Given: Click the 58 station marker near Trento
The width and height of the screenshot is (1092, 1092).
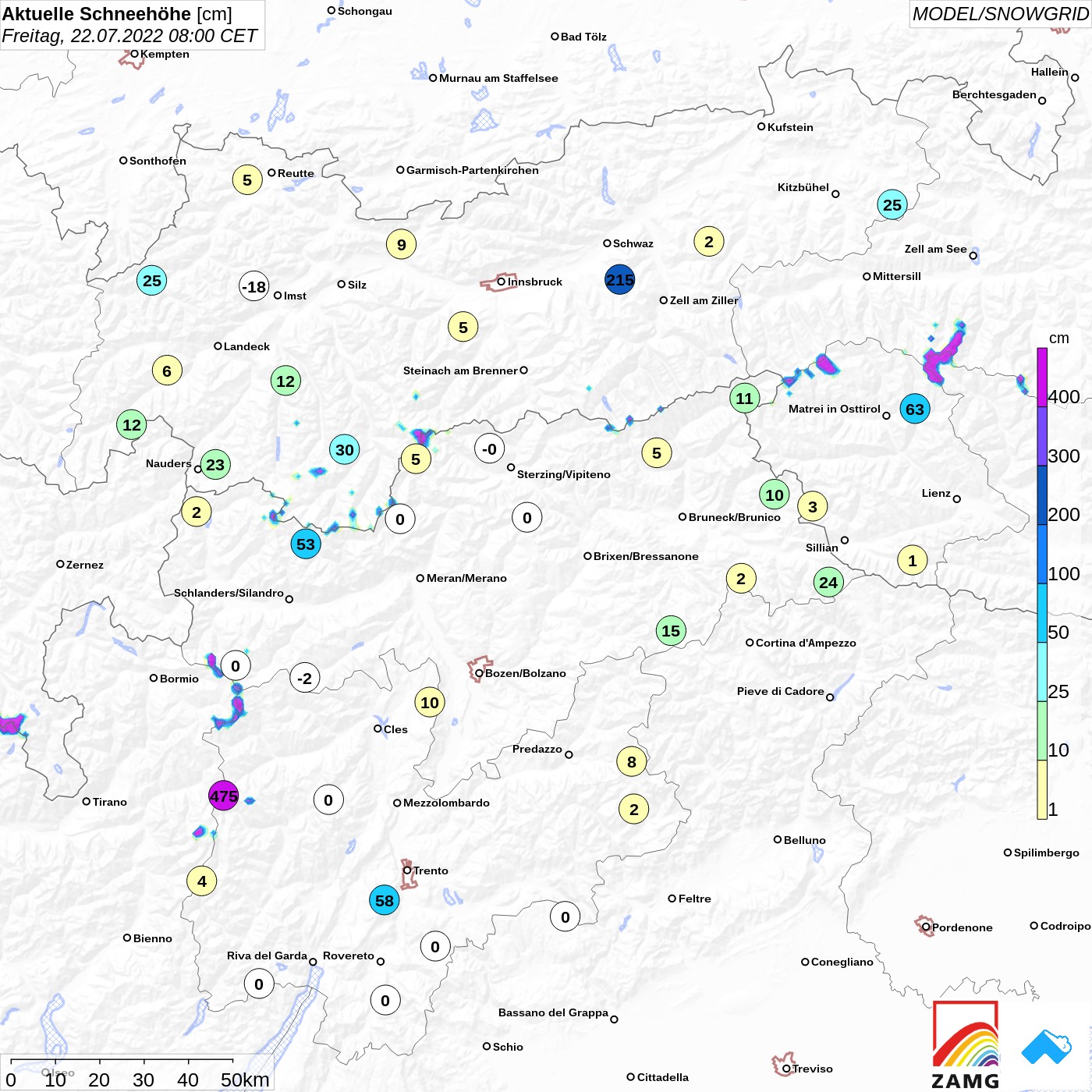Looking at the screenshot, I should click(385, 901).
